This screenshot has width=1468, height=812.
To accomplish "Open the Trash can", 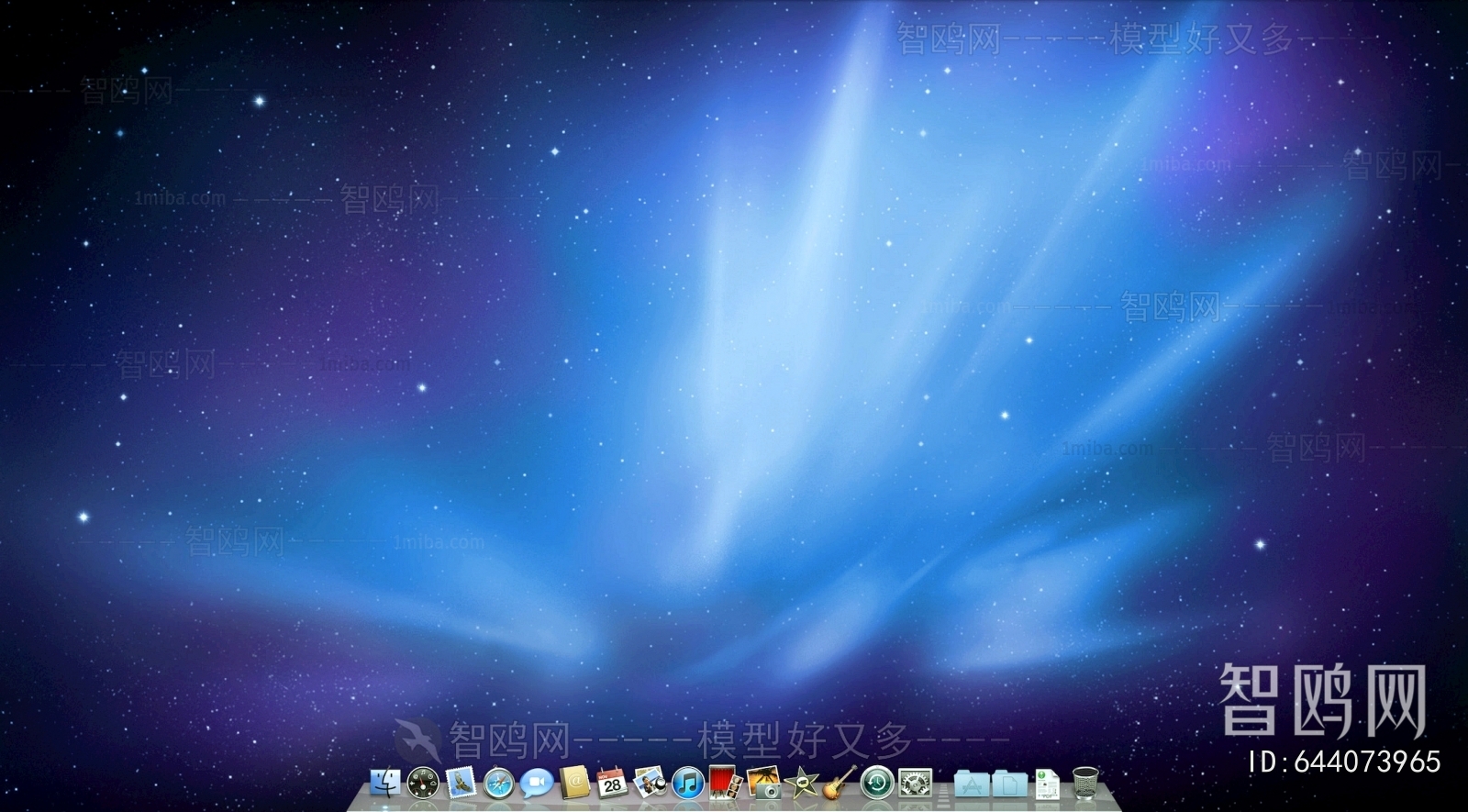I will point(1085,783).
